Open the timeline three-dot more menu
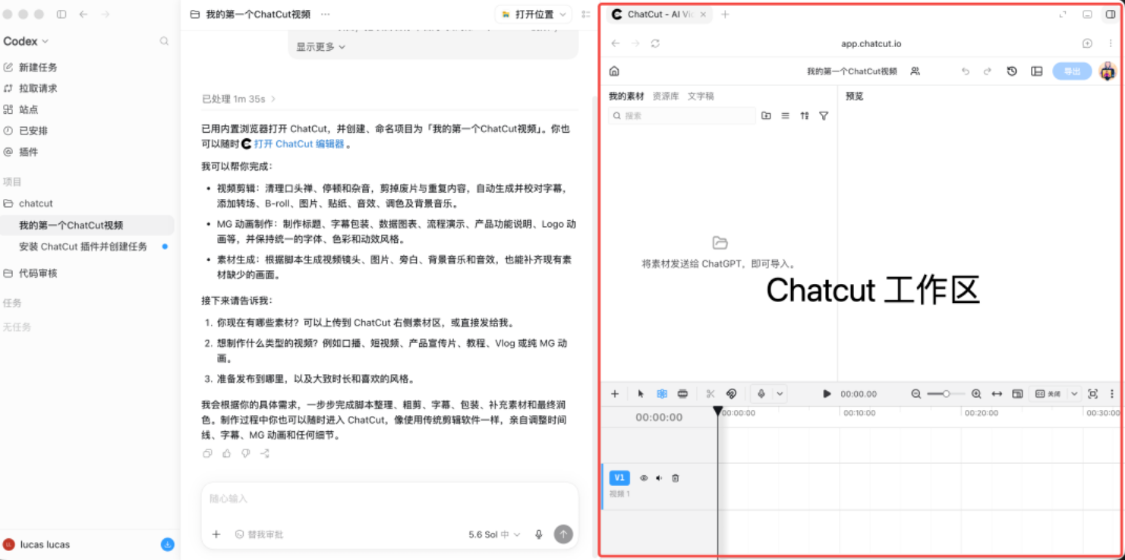The width and height of the screenshot is (1125, 560). (x=1112, y=394)
